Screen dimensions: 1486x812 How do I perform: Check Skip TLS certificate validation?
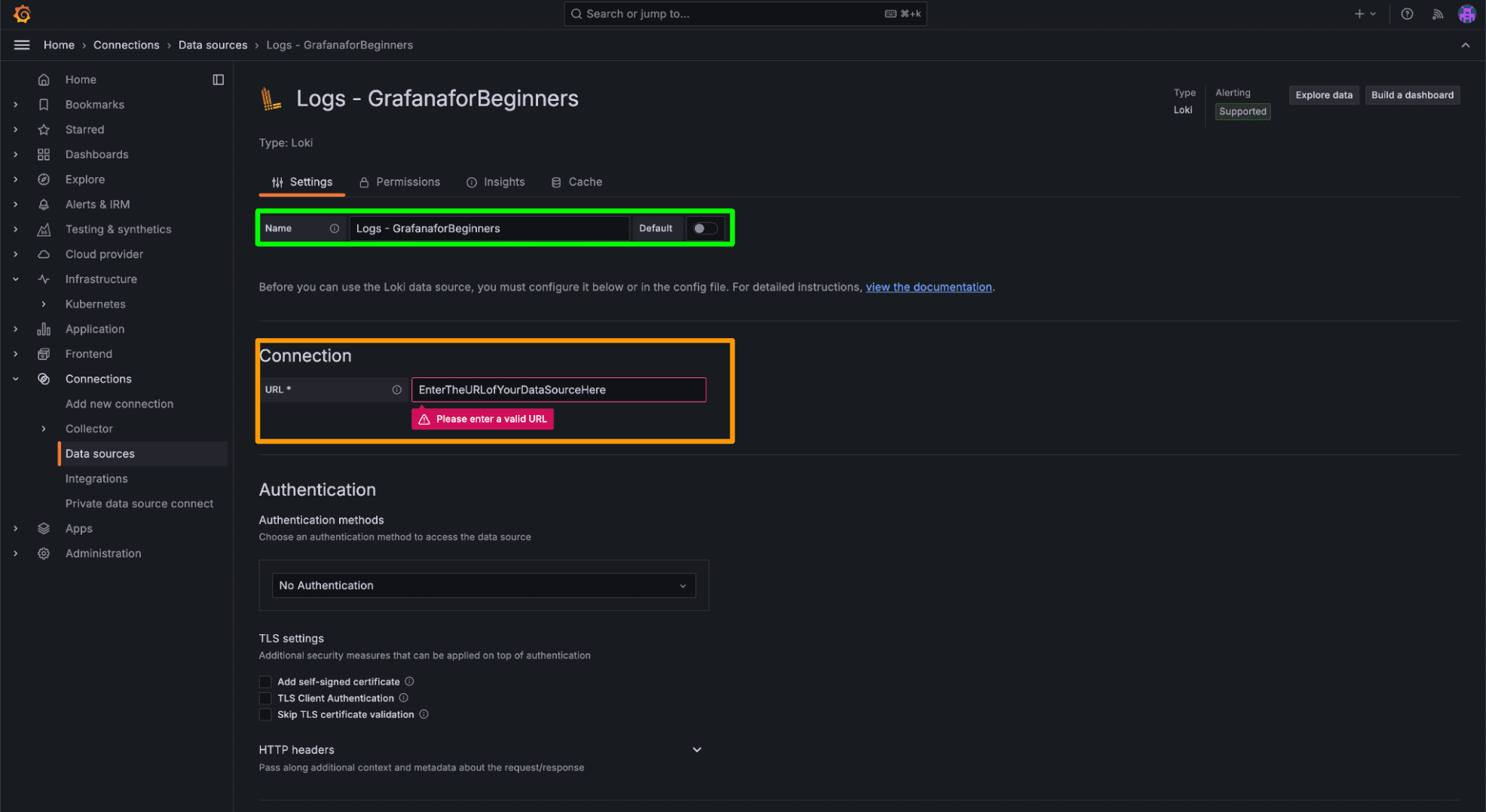pyautogui.click(x=265, y=714)
